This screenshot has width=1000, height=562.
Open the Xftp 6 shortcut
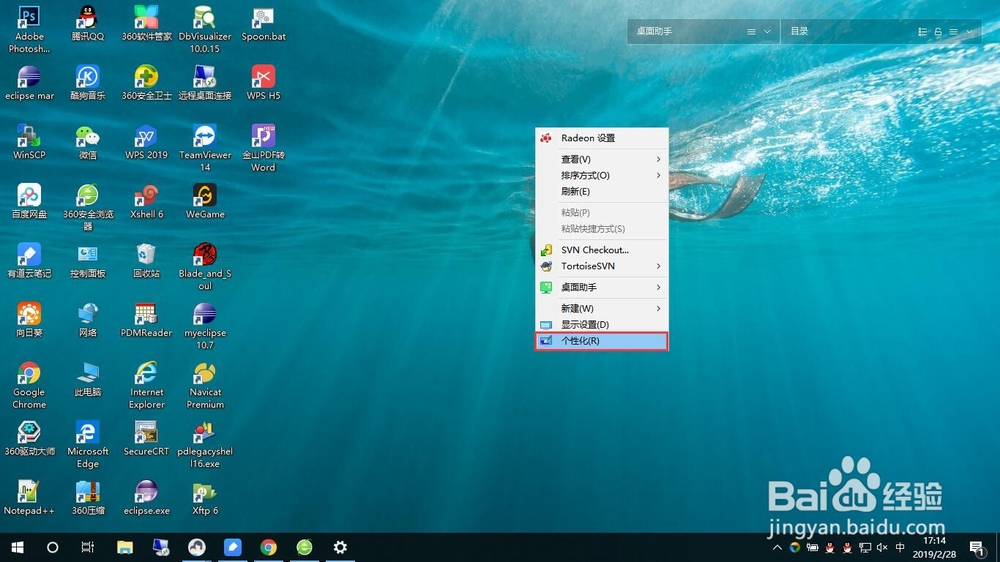point(205,498)
